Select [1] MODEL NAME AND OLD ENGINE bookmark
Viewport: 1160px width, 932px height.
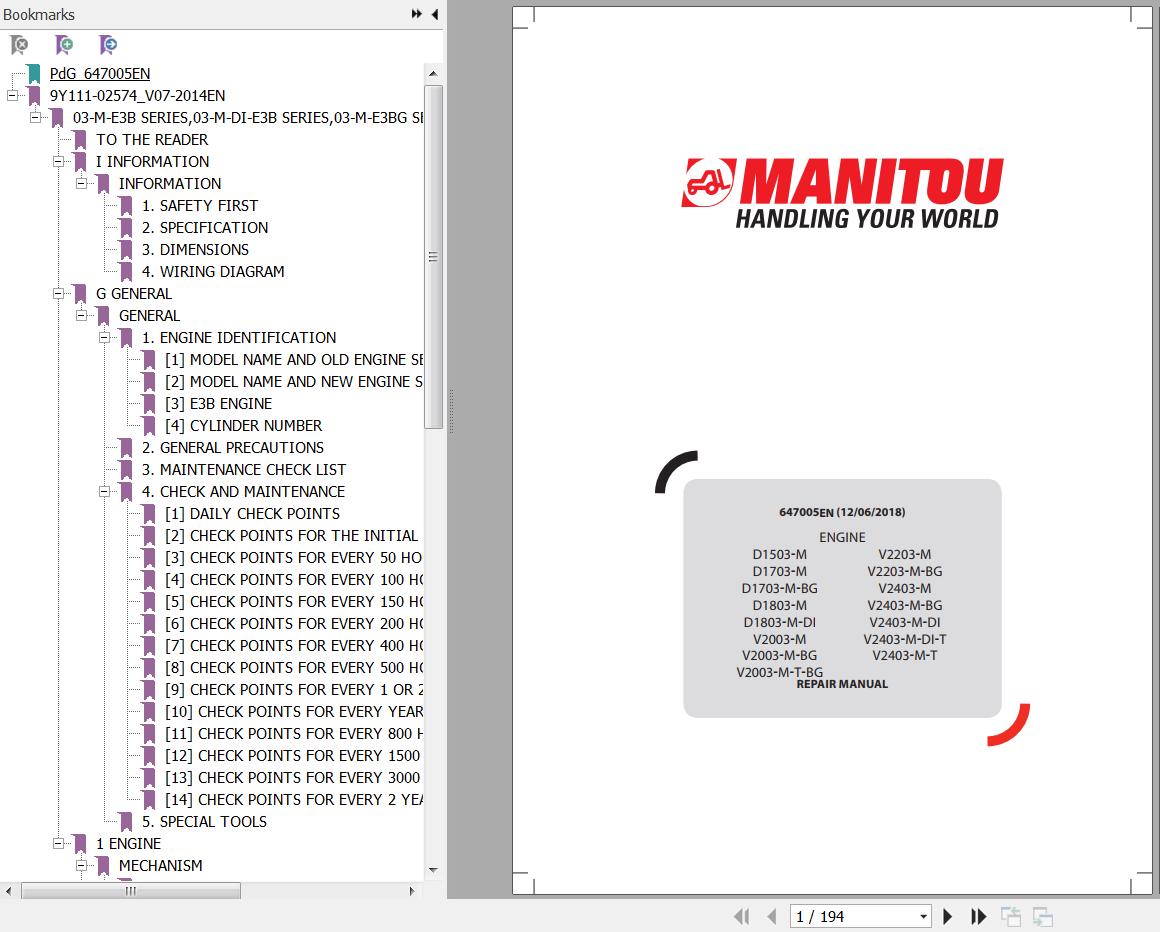pos(294,359)
